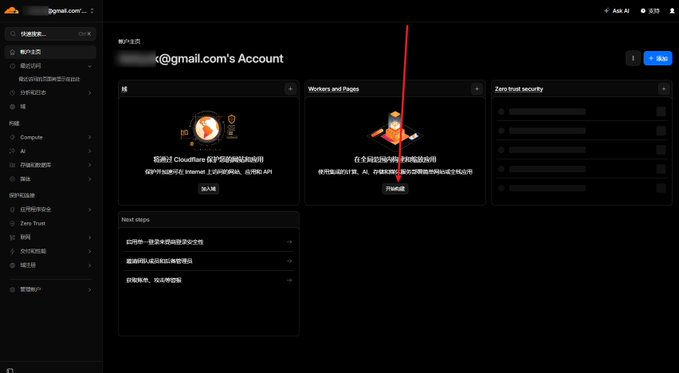Click the 域 card title text
The width and height of the screenshot is (679, 373).
tap(124, 89)
